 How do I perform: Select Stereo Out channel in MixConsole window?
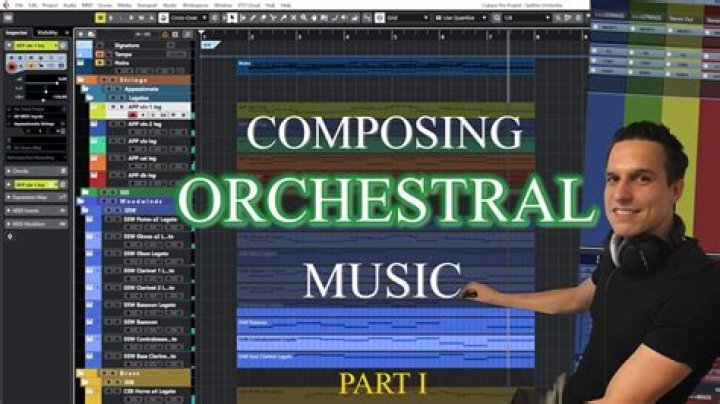[681, 19]
